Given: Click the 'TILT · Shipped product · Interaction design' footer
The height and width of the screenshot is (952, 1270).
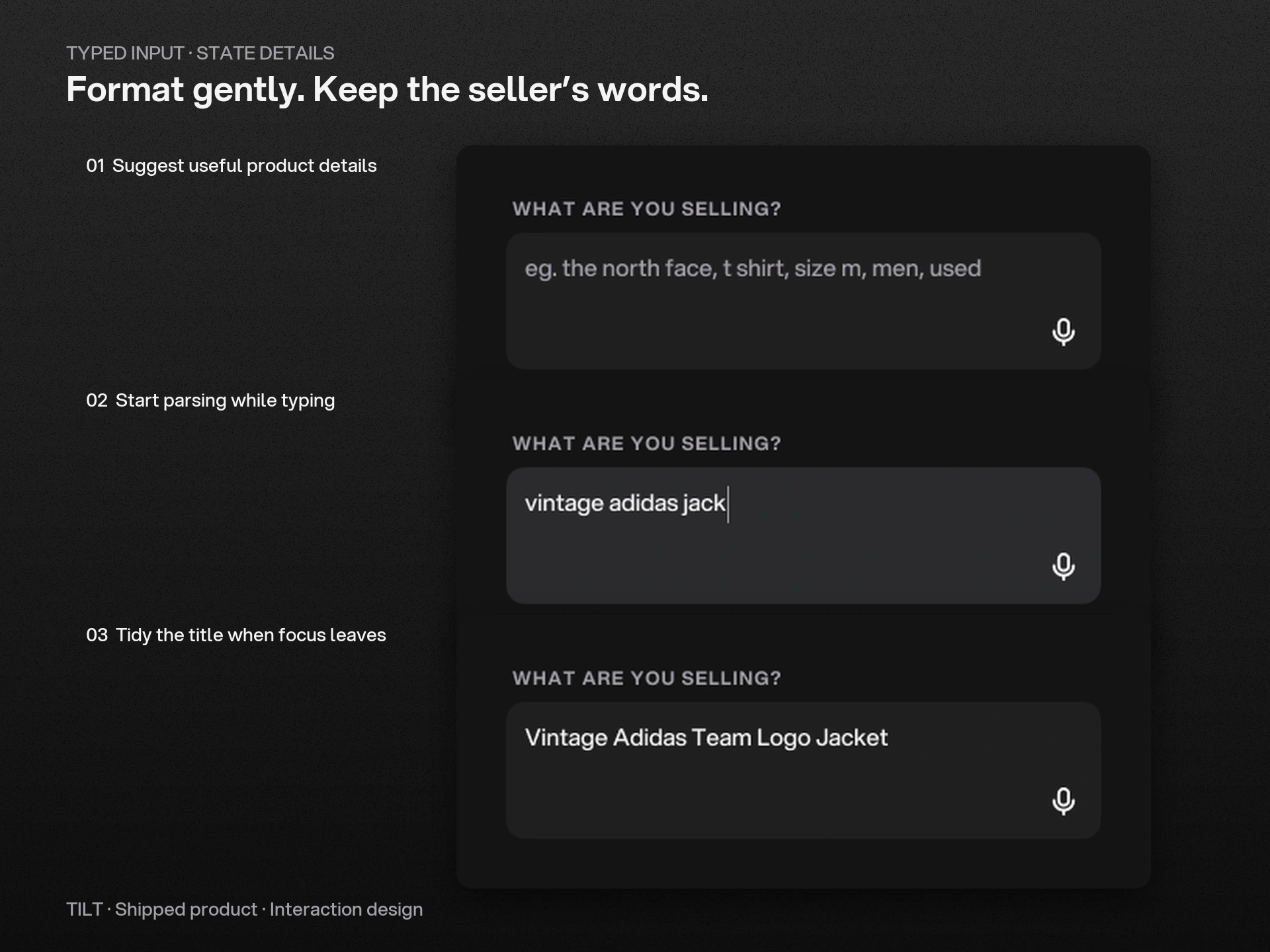Looking at the screenshot, I should tap(244, 910).
